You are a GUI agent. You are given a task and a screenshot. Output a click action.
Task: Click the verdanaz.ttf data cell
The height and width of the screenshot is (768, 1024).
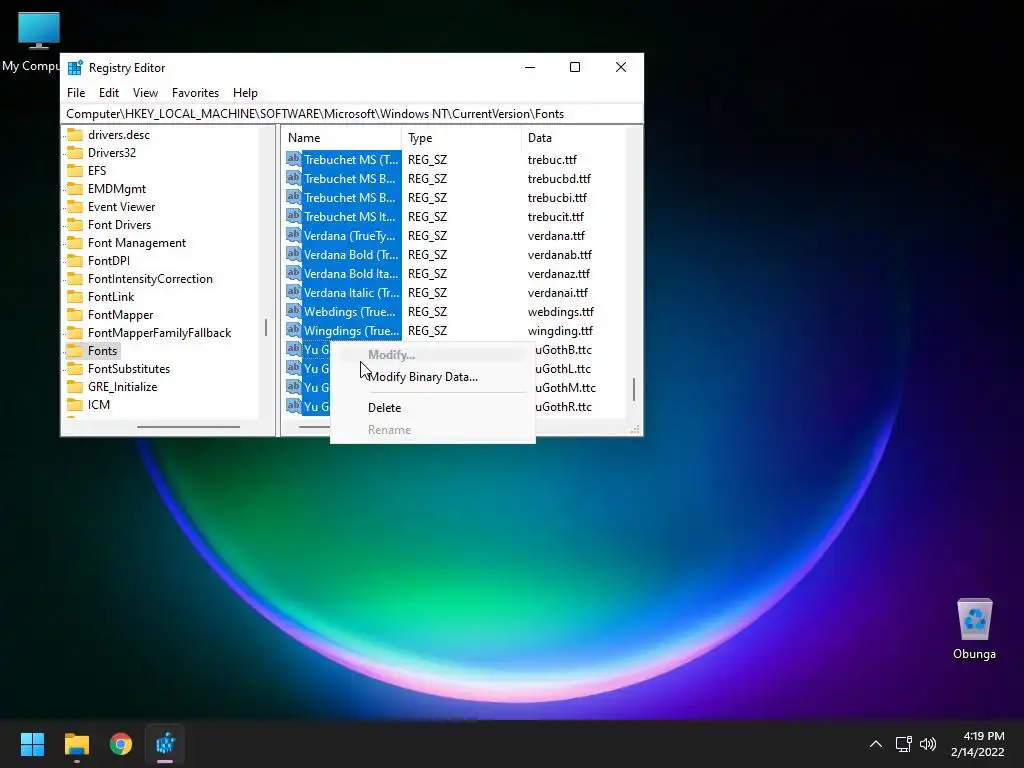[x=558, y=274]
